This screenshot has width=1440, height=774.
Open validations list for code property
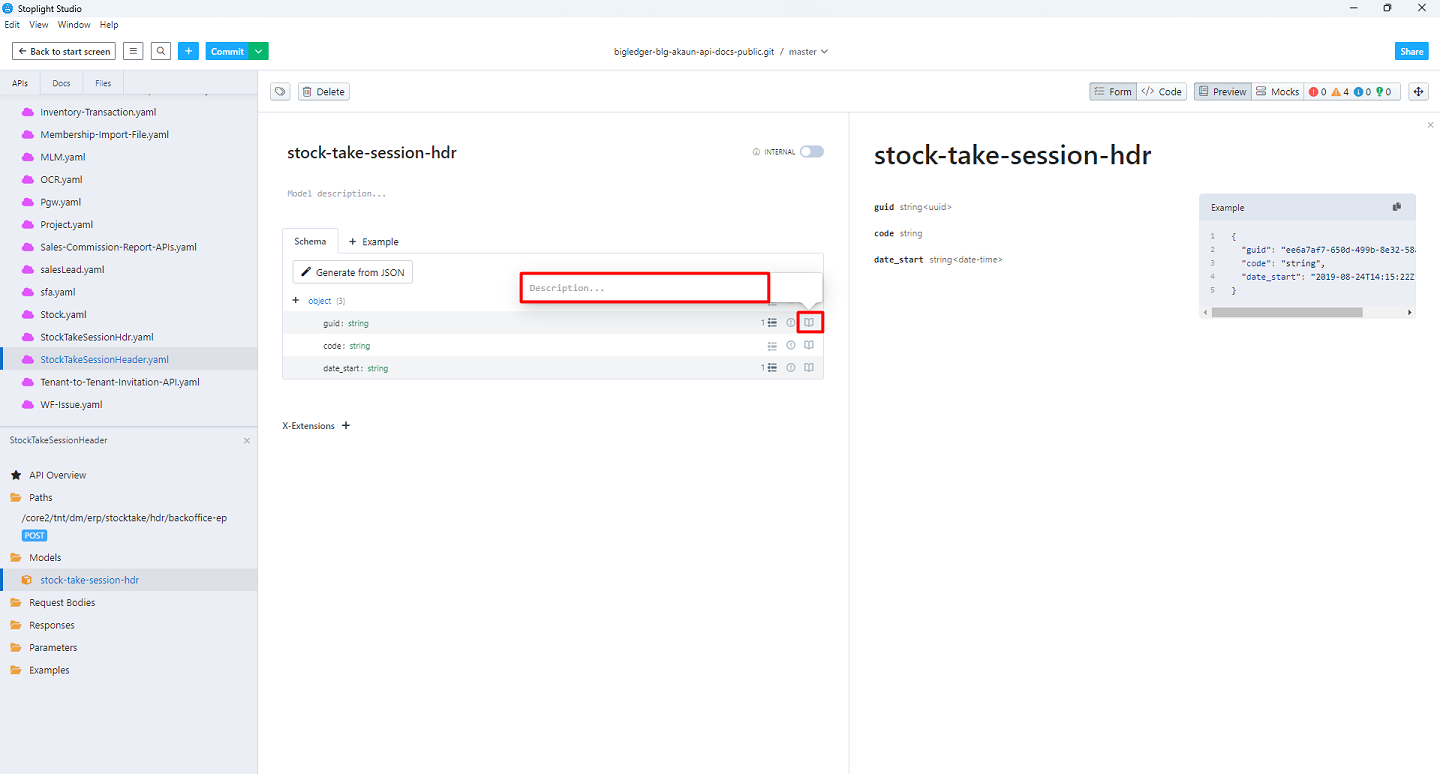pos(772,346)
